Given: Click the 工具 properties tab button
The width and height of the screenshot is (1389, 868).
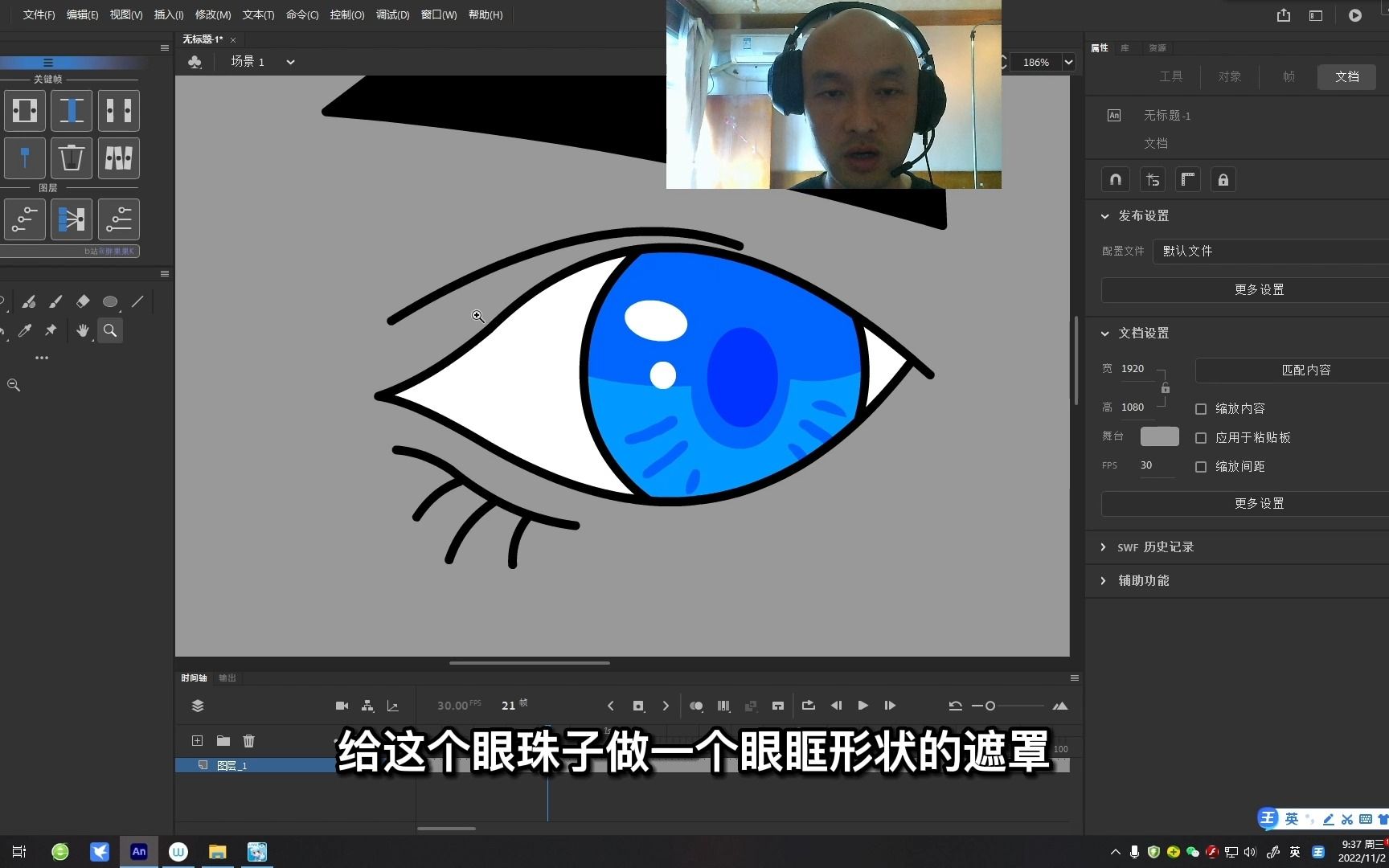Looking at the screenshot, I should coord(1171,77).
